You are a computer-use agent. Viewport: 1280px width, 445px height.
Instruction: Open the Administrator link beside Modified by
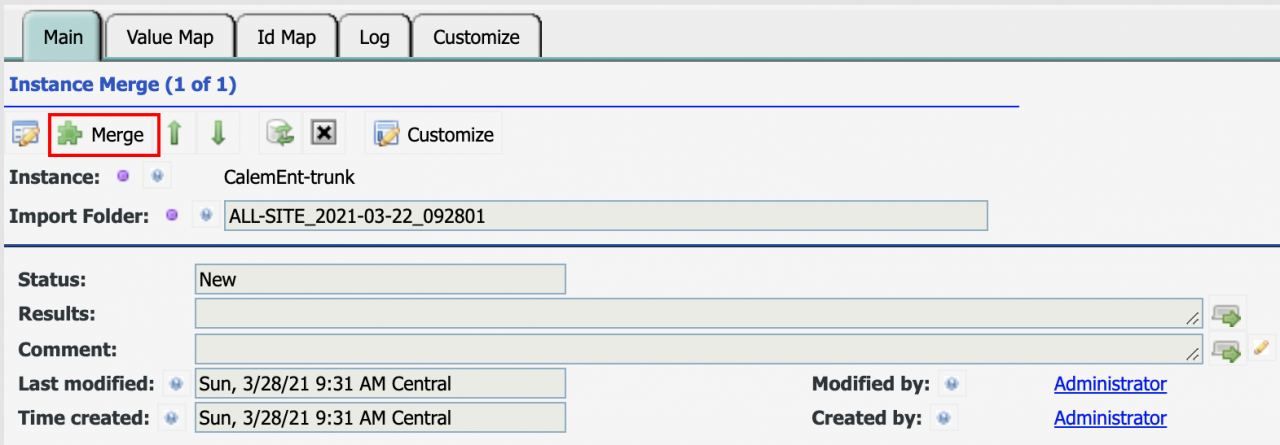pos(1110,383)
